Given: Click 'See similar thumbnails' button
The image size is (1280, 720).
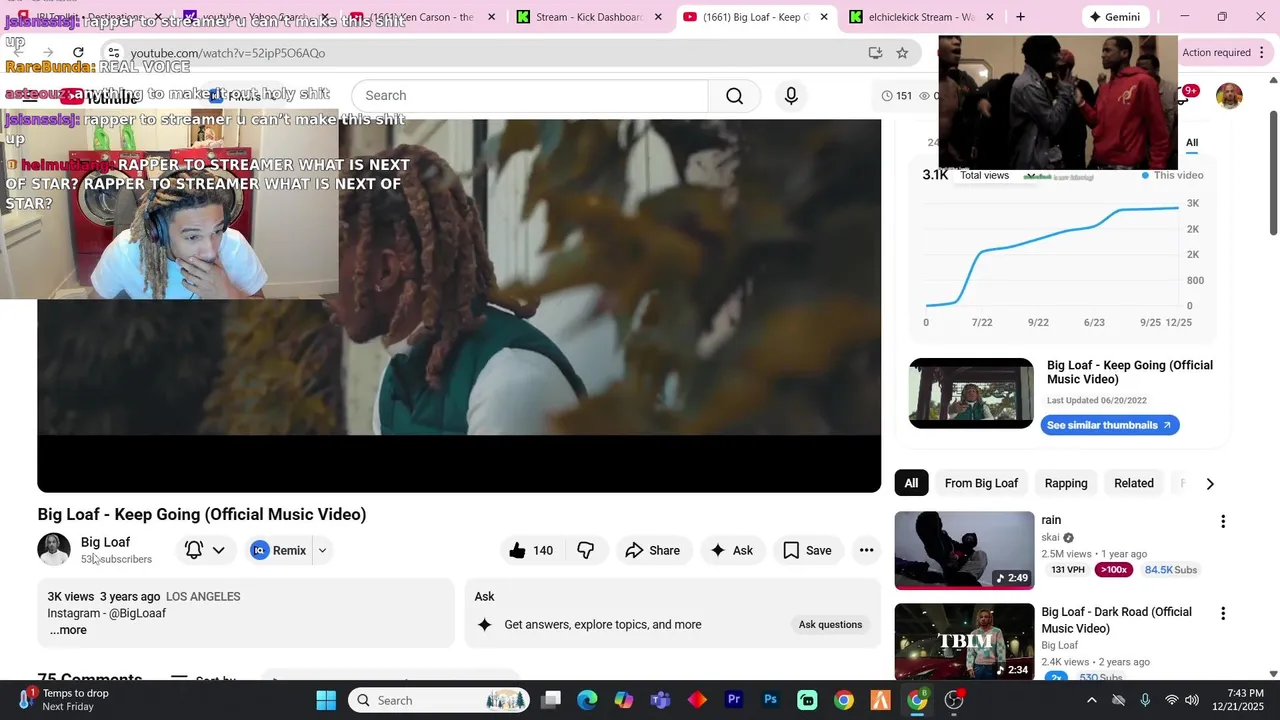Looking at the screenshot, I should (1110, 425).
